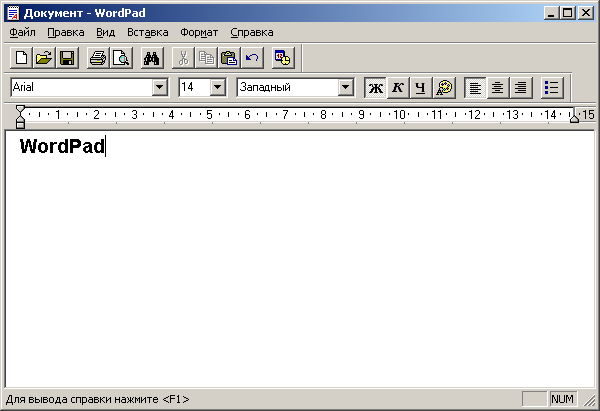
Task: Open Print Preview with the magnifier page icon
Action: point(121,58)
